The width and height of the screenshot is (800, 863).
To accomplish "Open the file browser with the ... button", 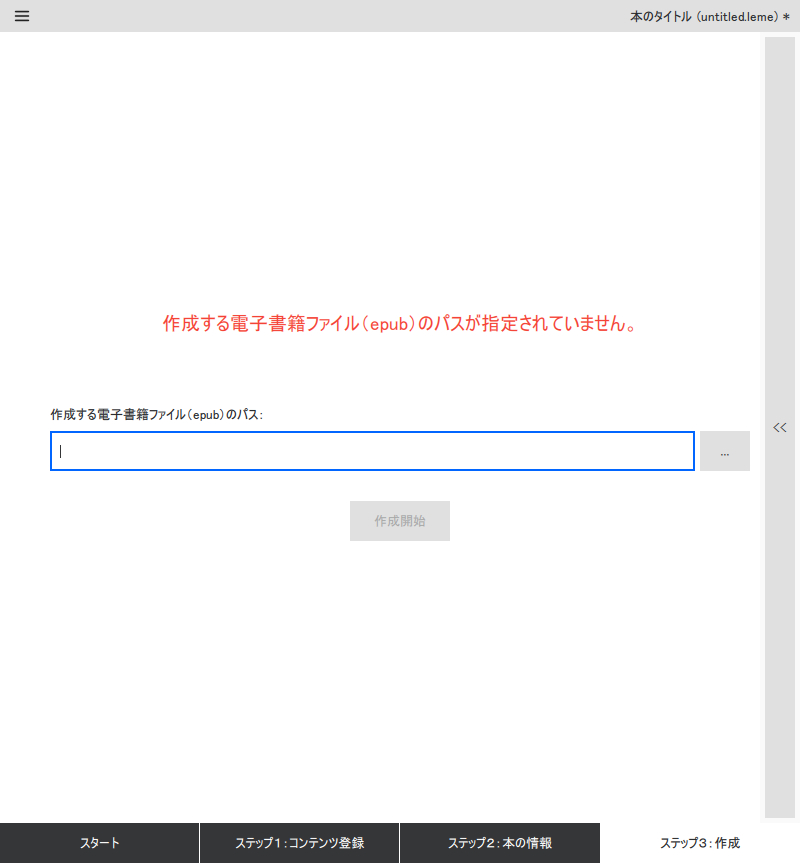I will [x=725, y=451].
